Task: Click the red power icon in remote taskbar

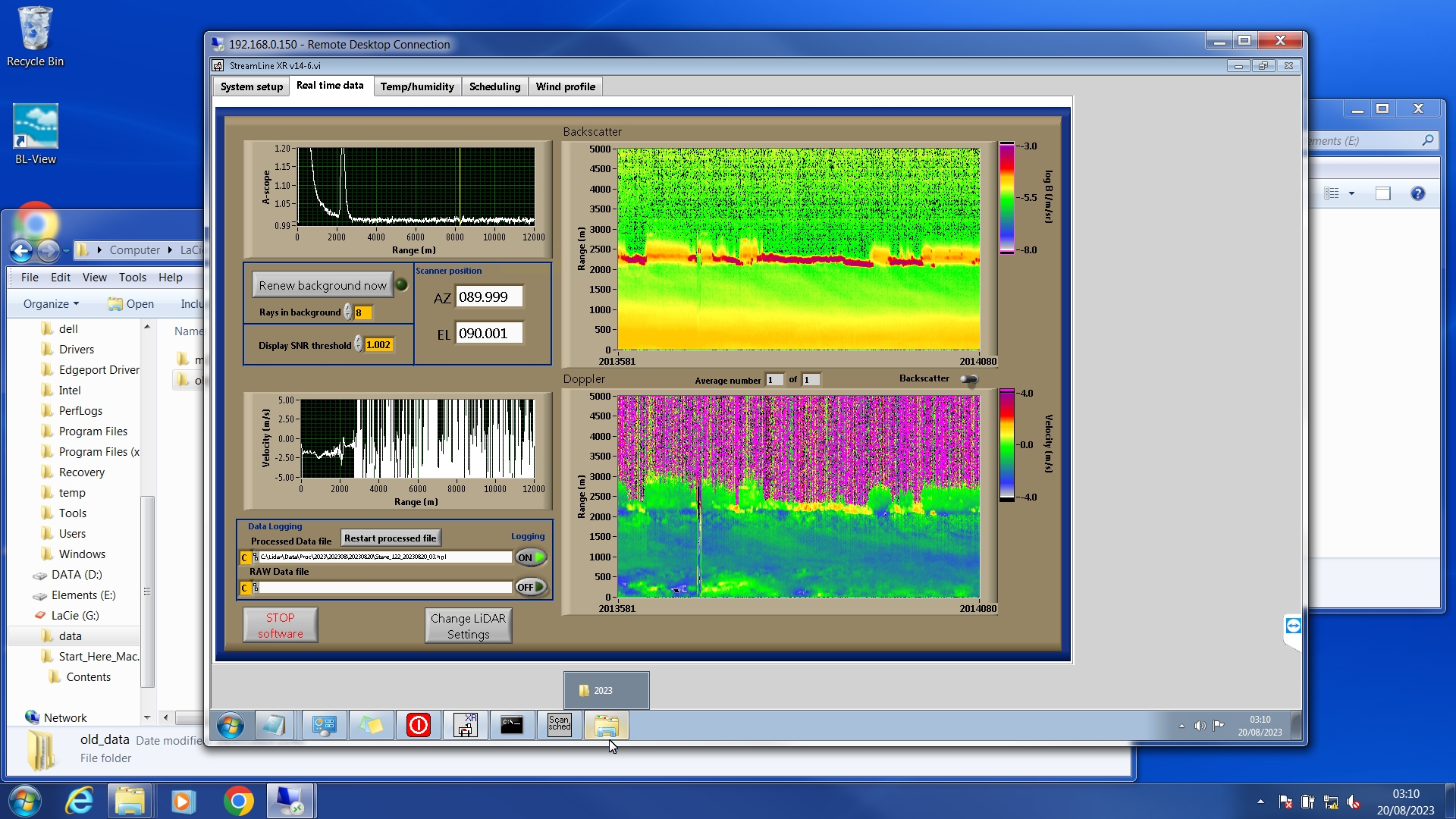Action: 419,726
